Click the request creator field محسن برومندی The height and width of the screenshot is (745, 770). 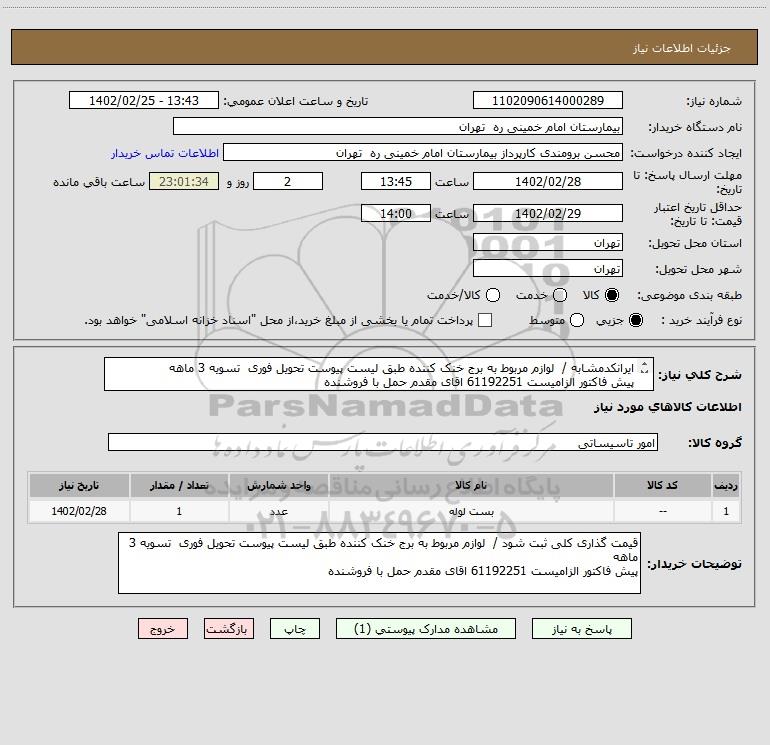tap(423, 152)
